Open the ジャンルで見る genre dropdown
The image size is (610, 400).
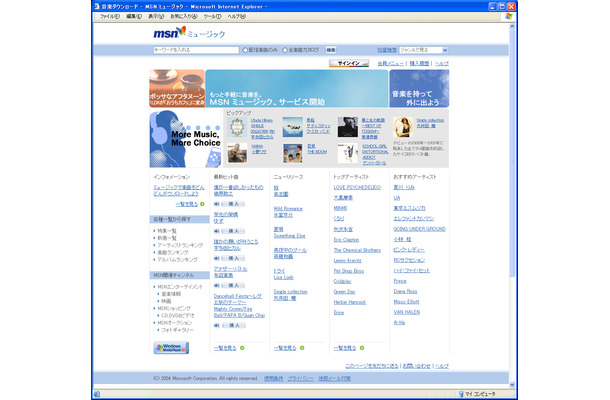click(x=424, y=50)
